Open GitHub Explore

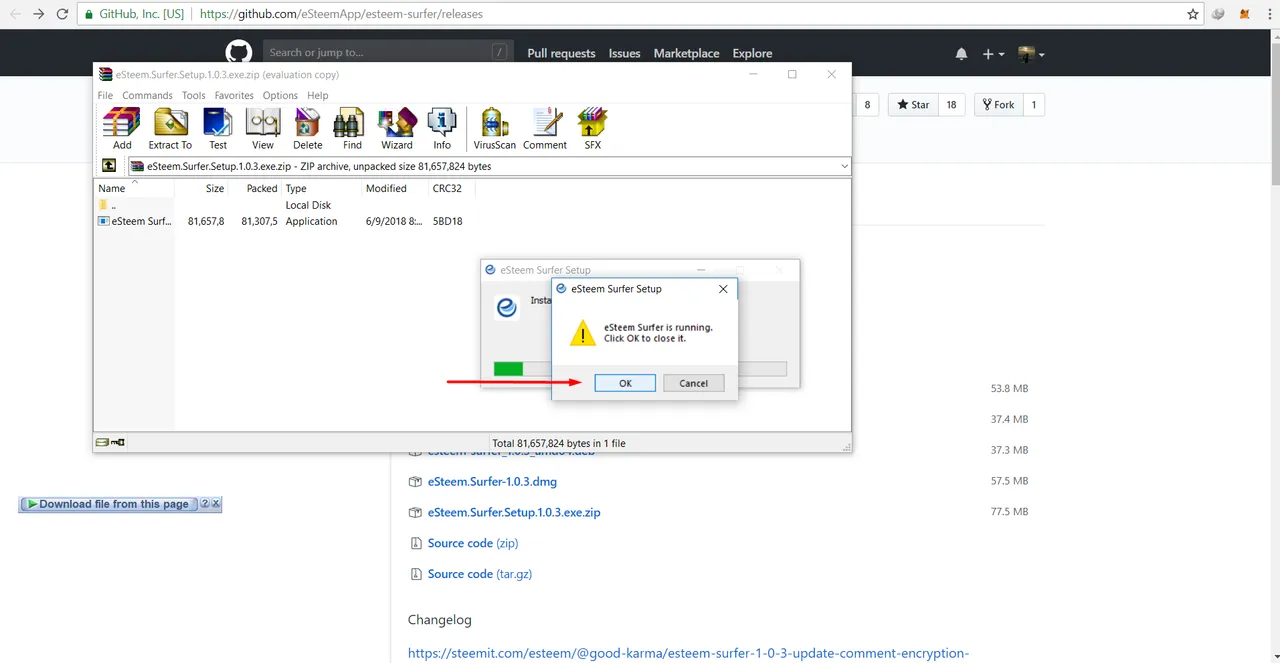752,54
